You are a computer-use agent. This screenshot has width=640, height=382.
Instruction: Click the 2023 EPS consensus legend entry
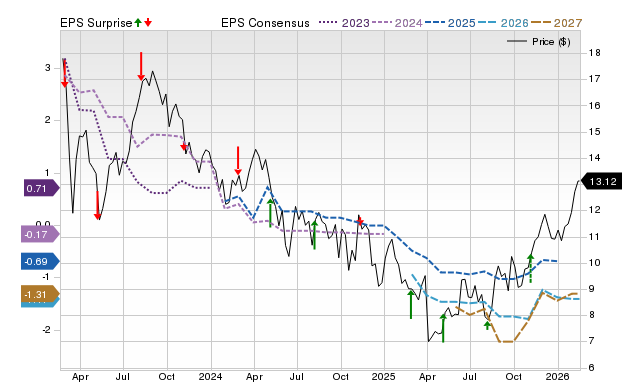coord(344,23)
